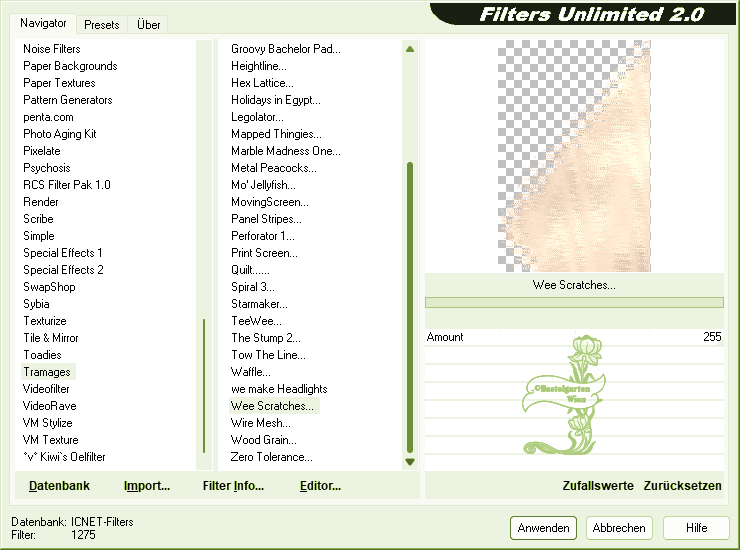Viewport: 740px width, 550px height.
Task: Choose the Hex Lattice... filter
Action: point(262,83)
